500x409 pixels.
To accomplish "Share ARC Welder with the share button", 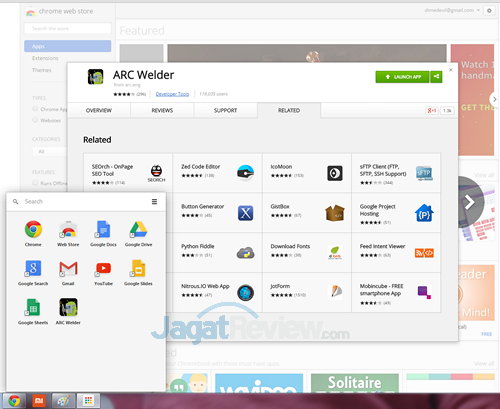I will tap(436, 77).
